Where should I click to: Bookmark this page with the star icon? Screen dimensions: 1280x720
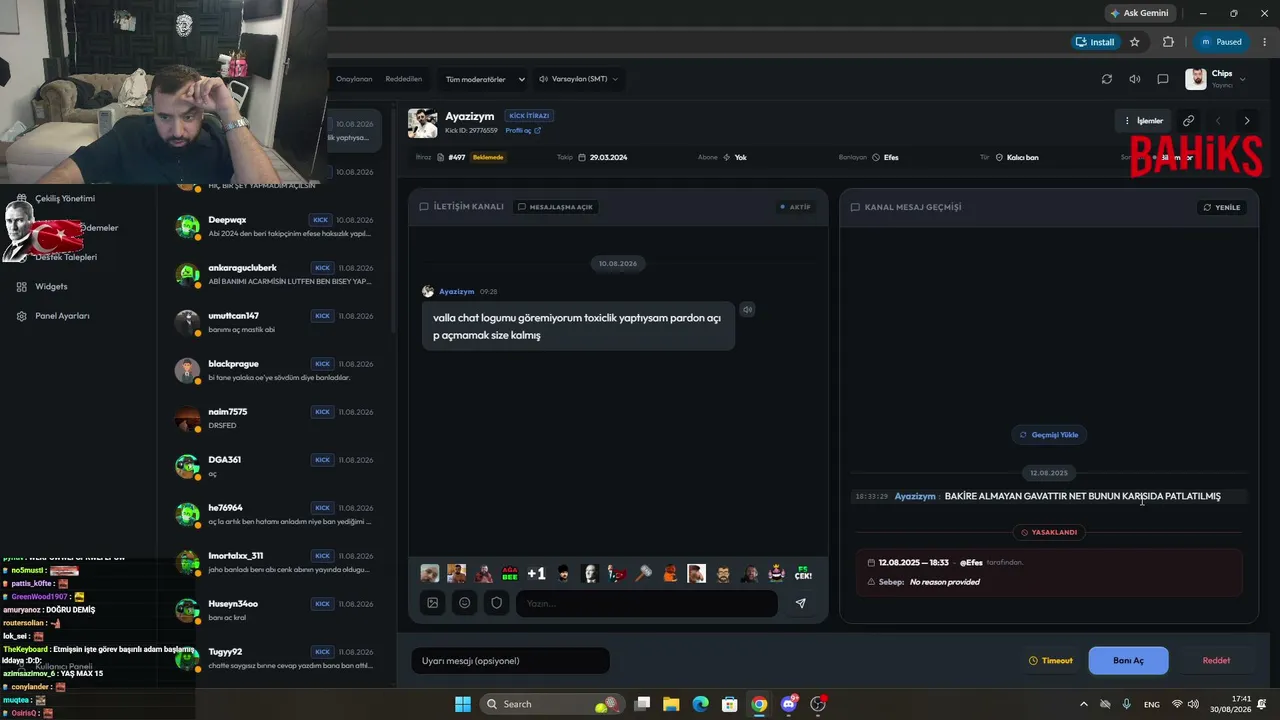click(x=1134, y=42)
